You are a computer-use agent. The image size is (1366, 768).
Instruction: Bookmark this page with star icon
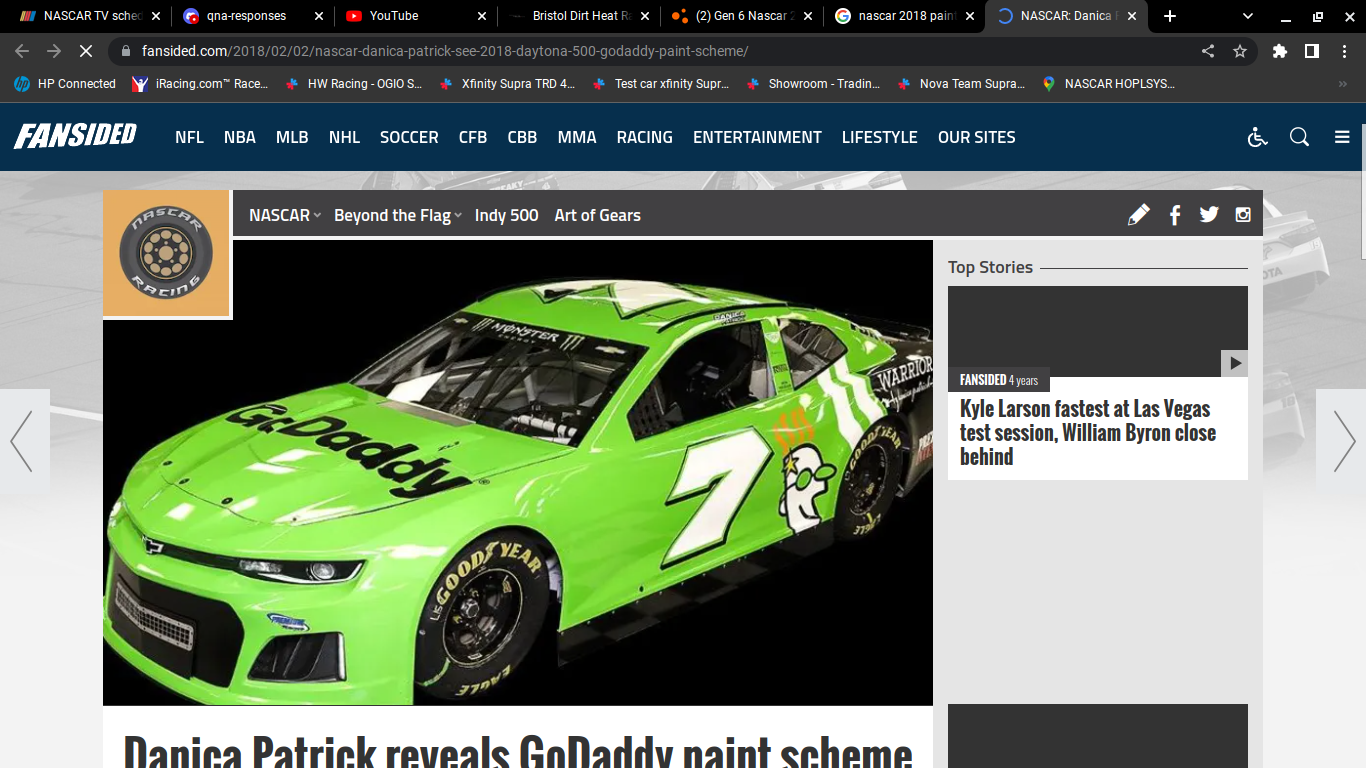pos(1240,51)
